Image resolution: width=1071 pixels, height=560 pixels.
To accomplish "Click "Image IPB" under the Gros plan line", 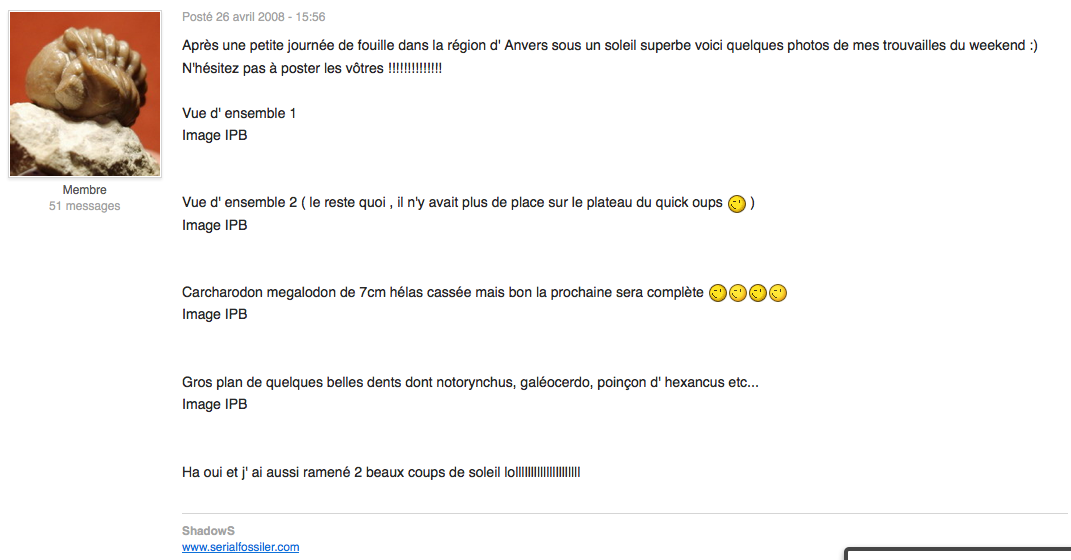I will [214, 404].
